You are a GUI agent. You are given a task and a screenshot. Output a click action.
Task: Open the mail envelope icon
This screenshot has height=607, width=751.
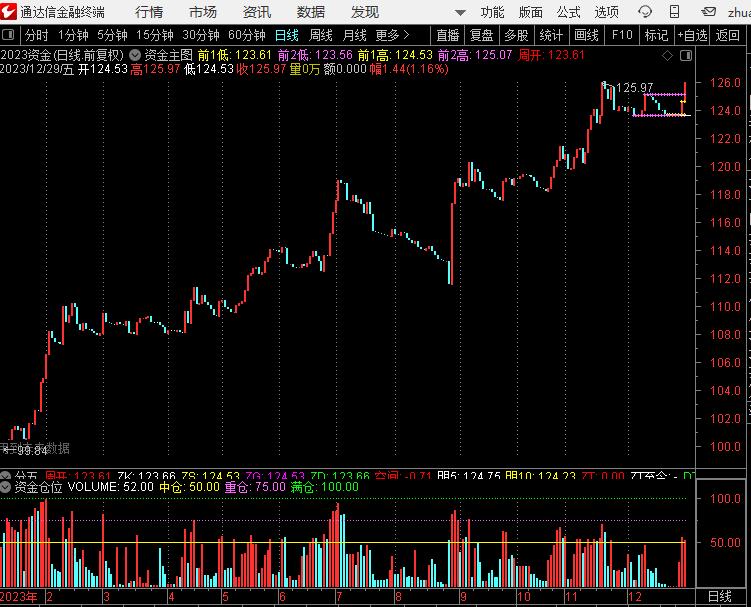(x=708, y=11)
